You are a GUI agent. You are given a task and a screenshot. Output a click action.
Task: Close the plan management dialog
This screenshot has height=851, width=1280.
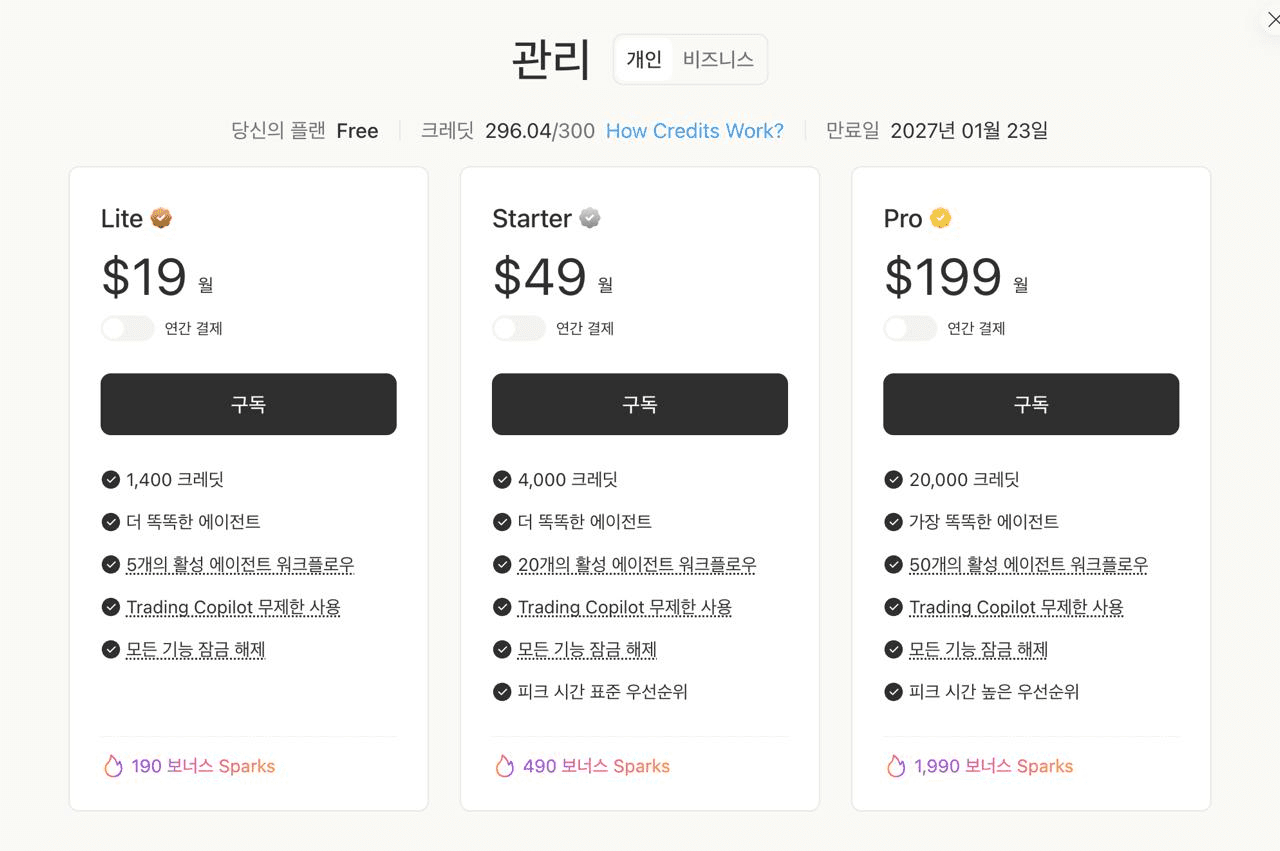point(1272,19)
